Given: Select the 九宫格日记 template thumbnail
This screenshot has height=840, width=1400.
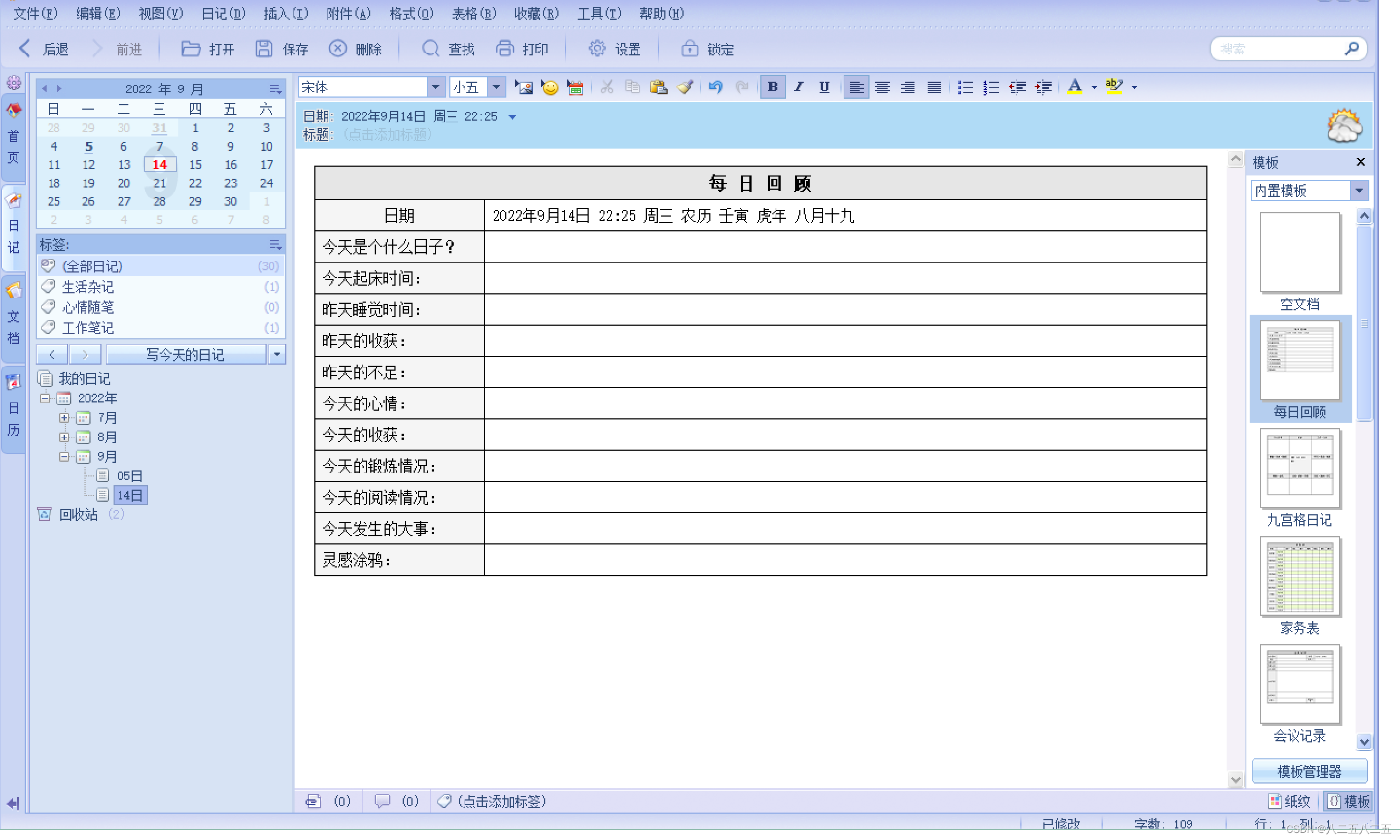Looking at the screenshot, I should (1299, 468).
